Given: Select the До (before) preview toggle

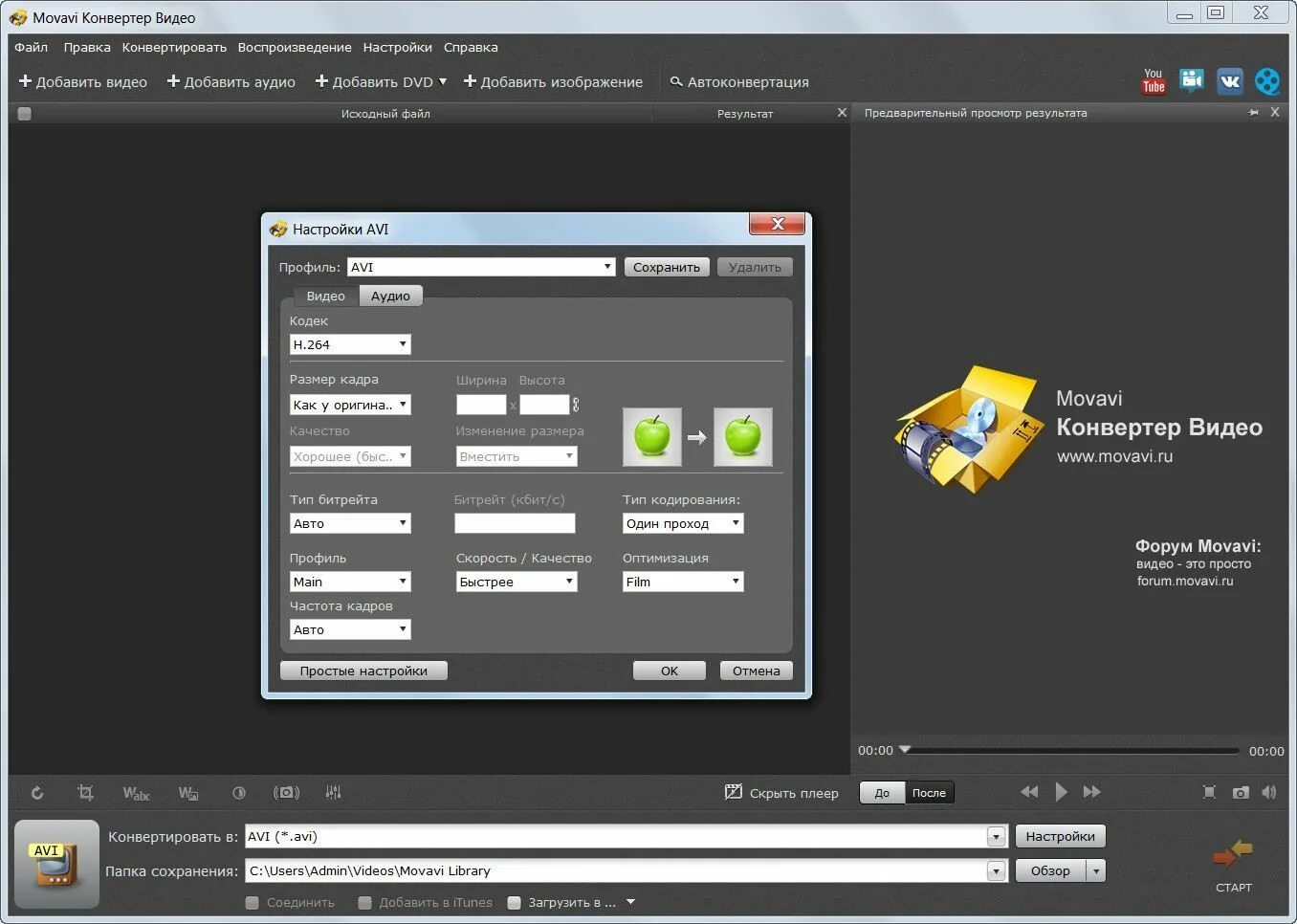Looking at the screenshot, I should (x=882, y=793).
